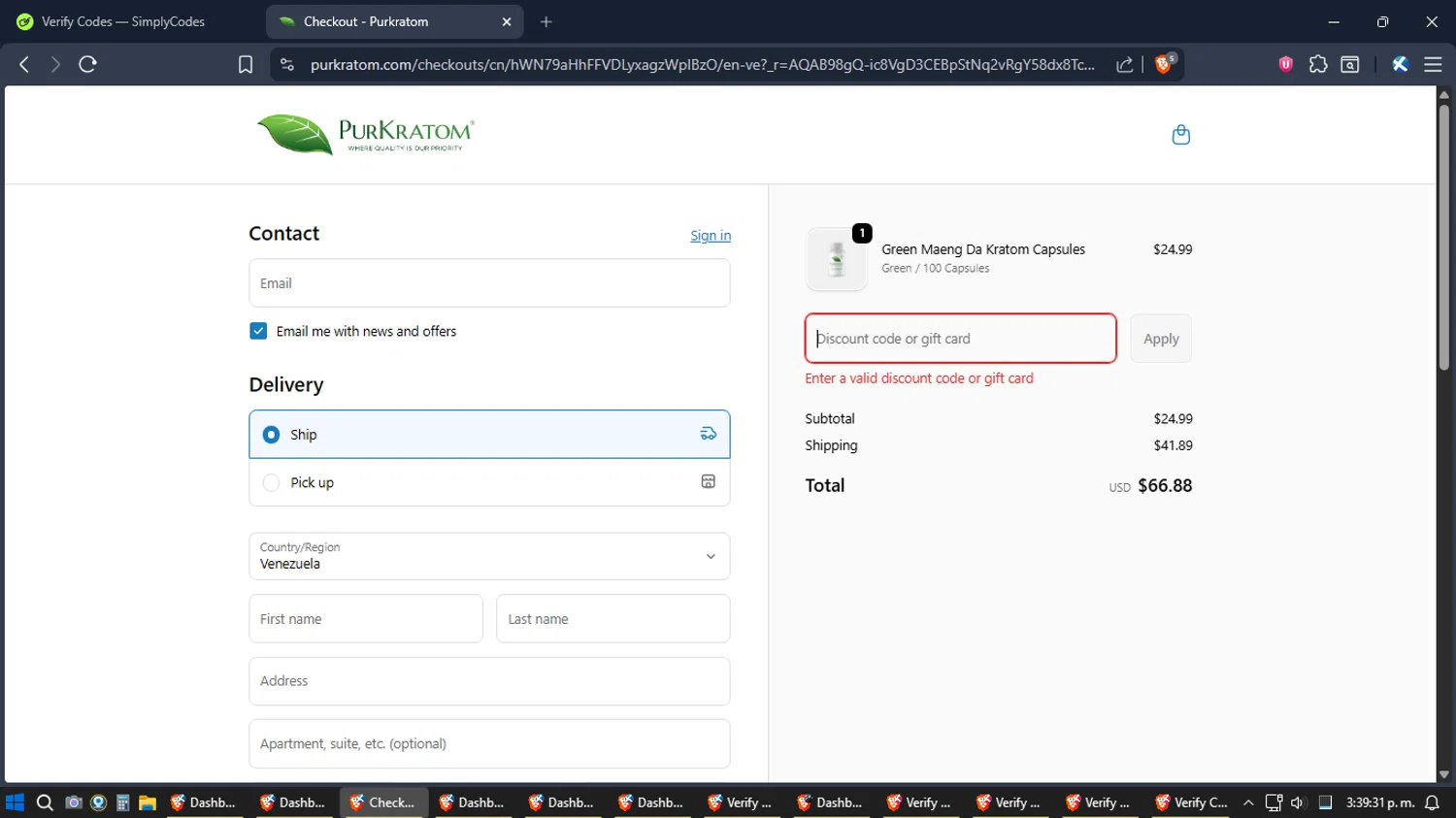The height and width of the screenshot is (818, 1456).
Task: Click the Apartment, suite, etc. field
Action: [489, 743]
